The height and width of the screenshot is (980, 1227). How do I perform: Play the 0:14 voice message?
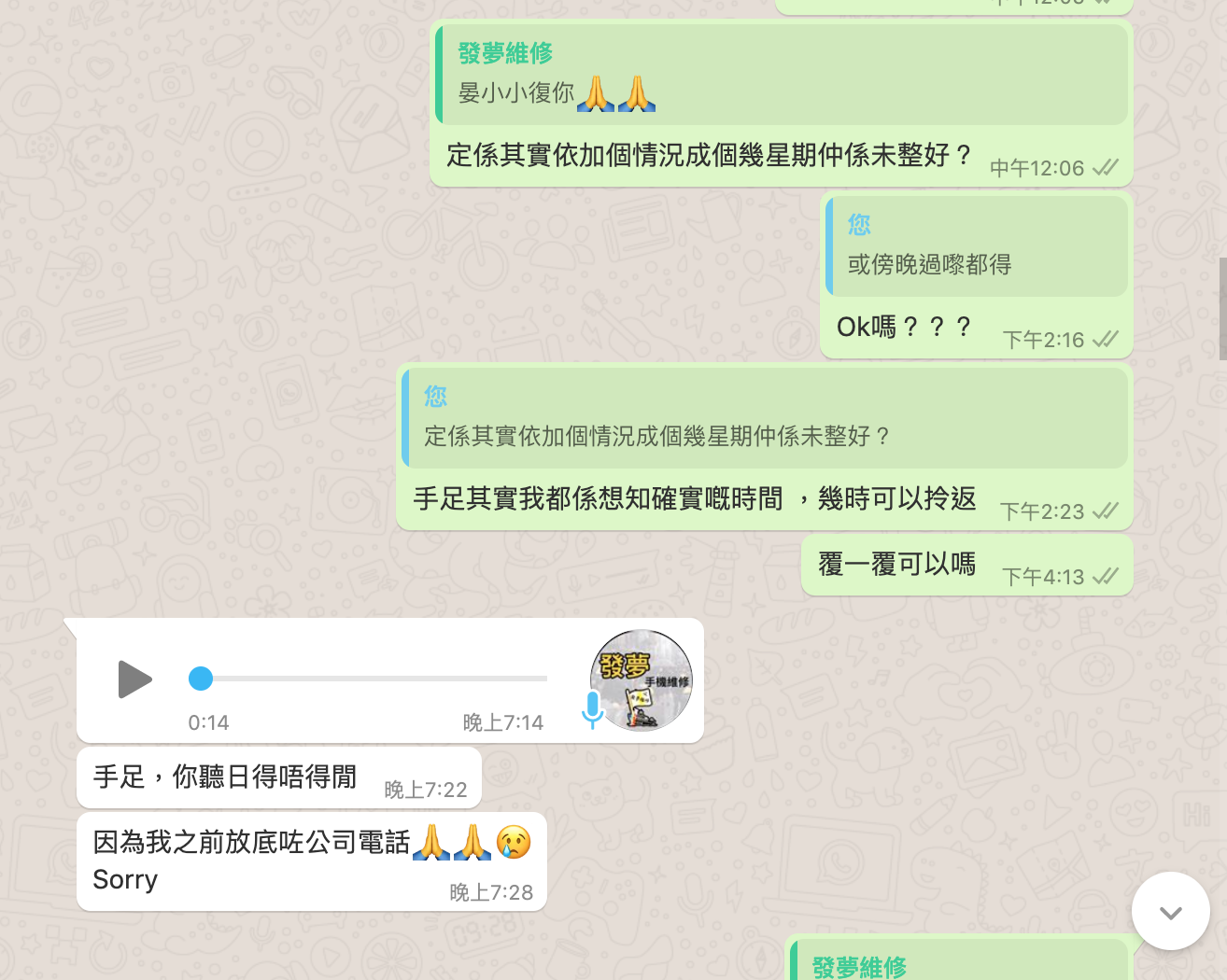click(x=134, y=679)
